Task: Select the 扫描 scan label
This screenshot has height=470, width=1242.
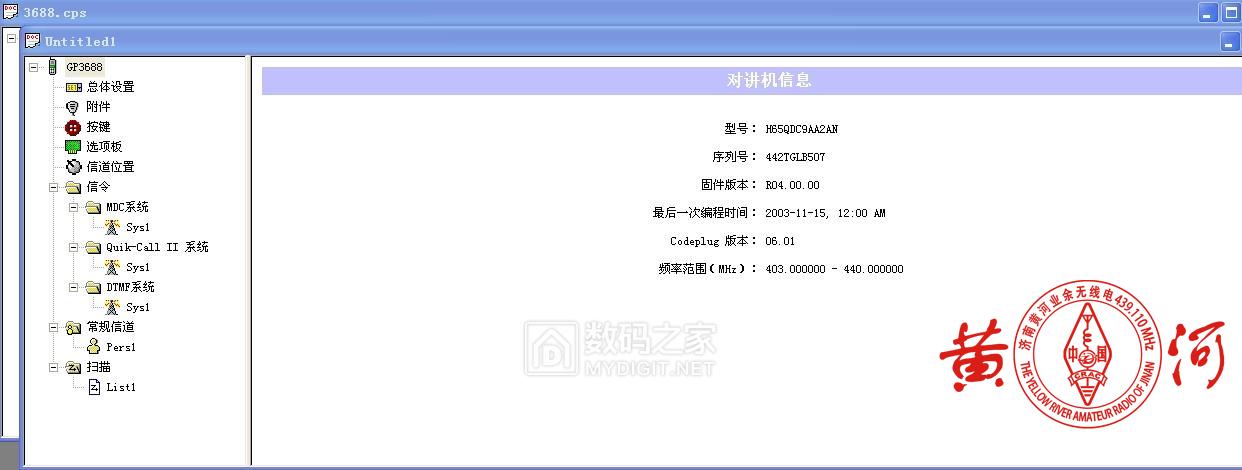Action: (98, 367)
